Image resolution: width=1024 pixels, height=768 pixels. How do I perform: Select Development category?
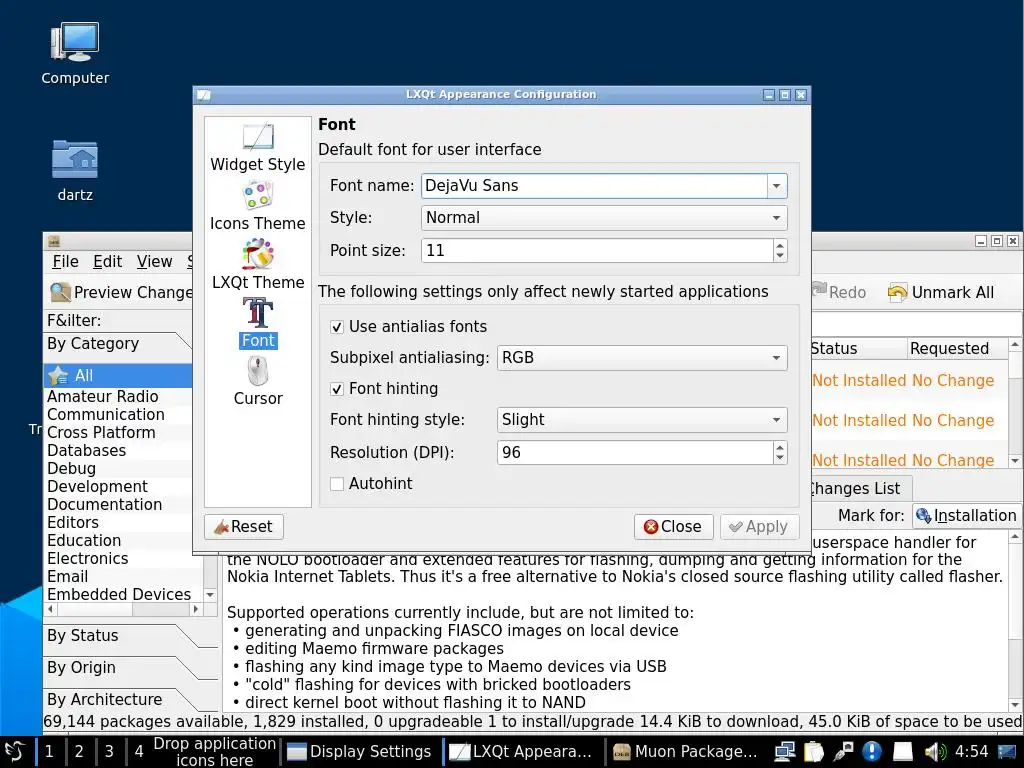pos(97,487)
